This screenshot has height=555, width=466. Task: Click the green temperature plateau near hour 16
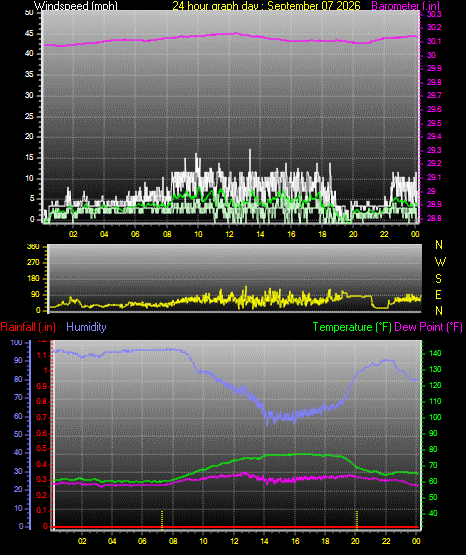click(x=295, y=454)
